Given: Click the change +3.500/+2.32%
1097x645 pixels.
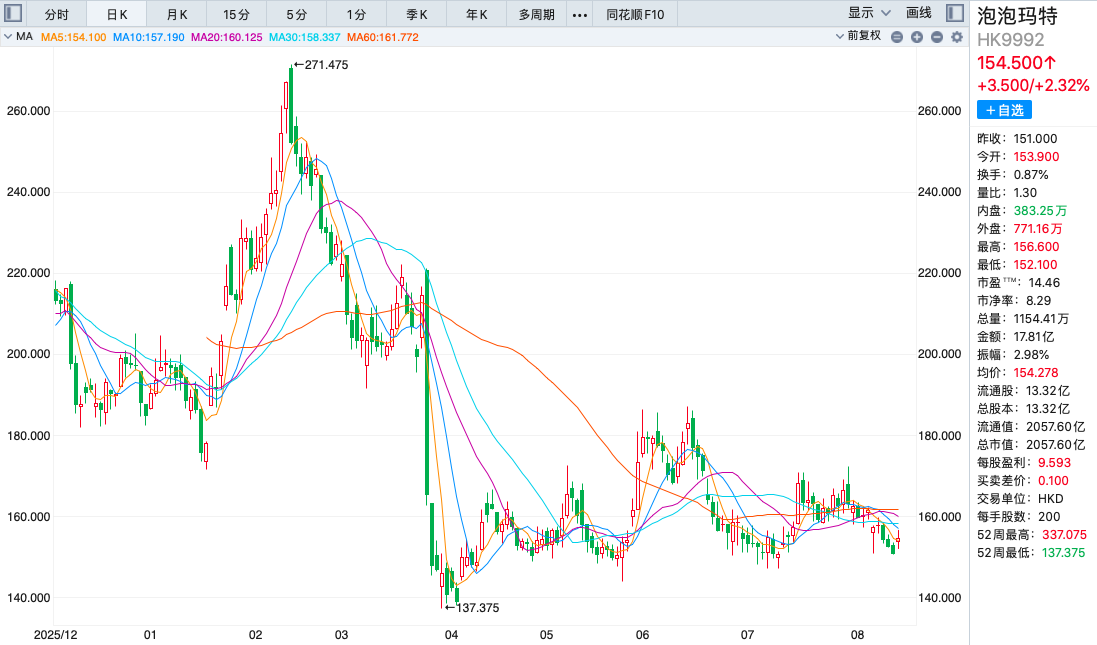Looking at the screenshot, I should pyautogui.click(x=1033, y=85).
